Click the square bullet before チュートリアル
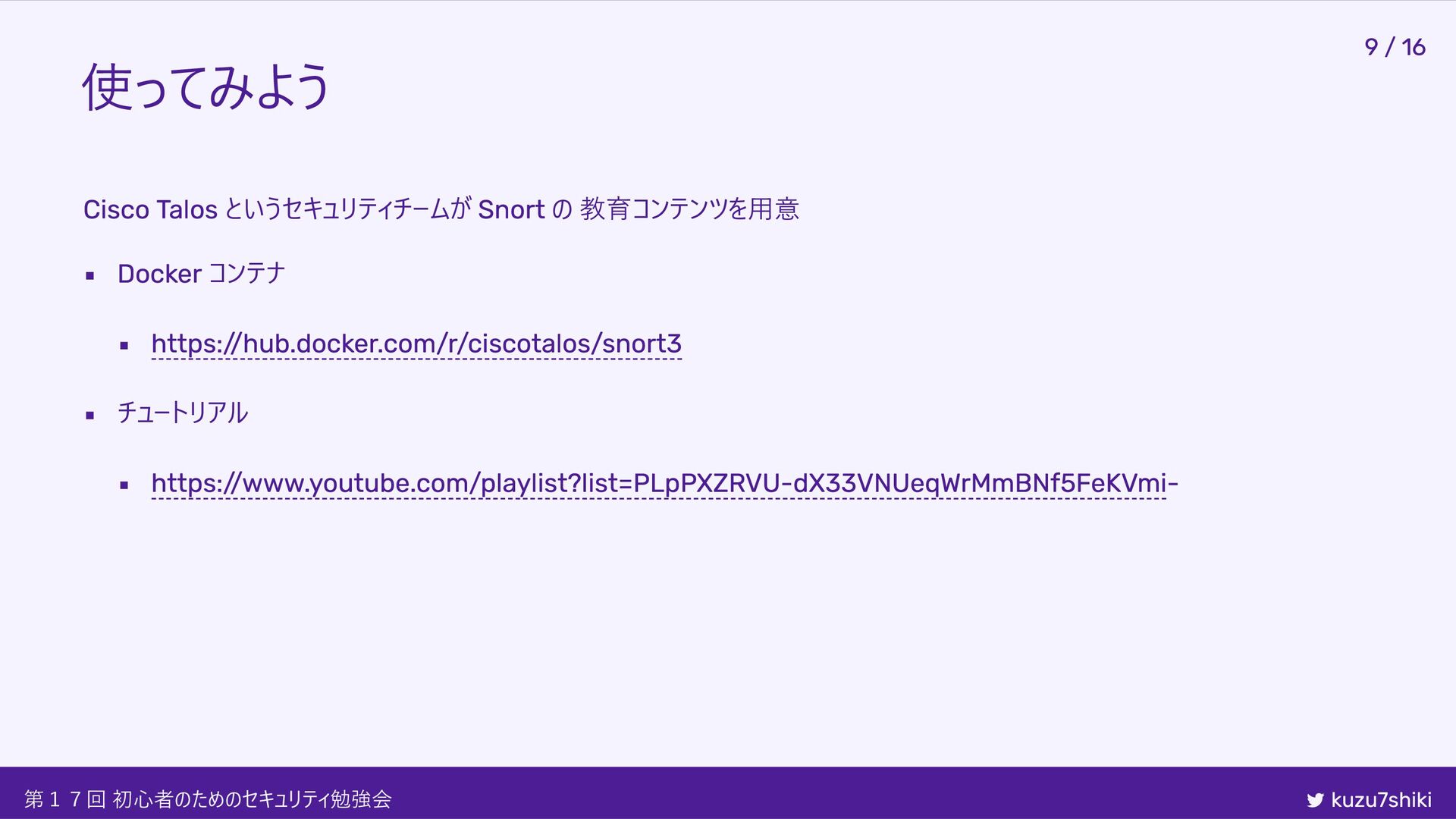Viewport: 1456px width, 819px height. coord(89,416)
